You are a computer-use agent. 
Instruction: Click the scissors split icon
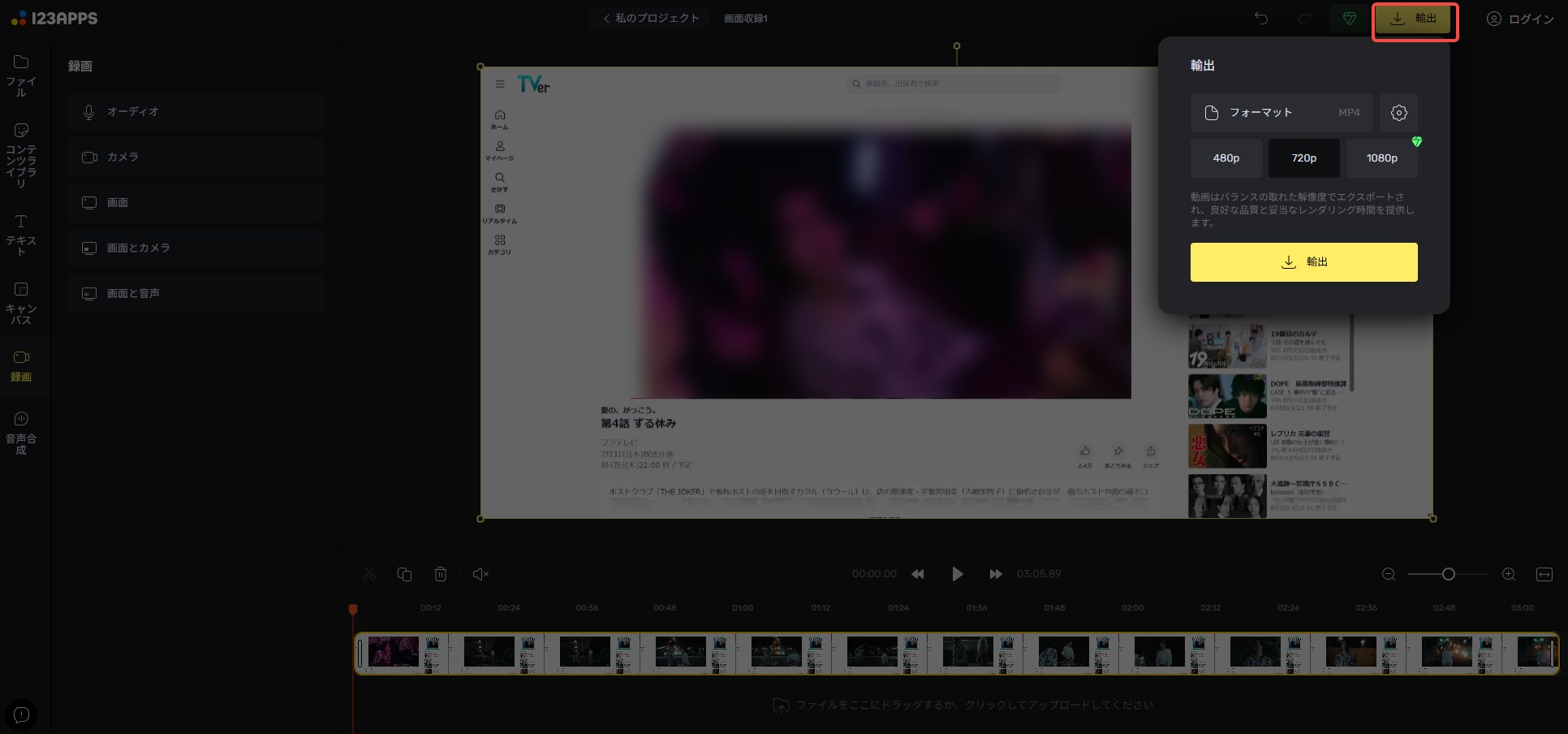369,574
